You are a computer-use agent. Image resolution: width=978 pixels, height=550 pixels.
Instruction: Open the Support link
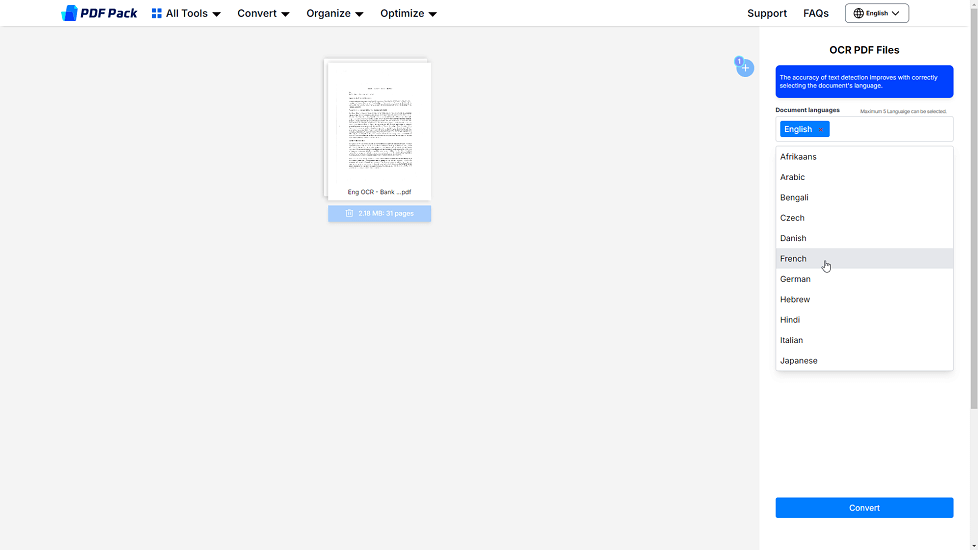point(766,14)
